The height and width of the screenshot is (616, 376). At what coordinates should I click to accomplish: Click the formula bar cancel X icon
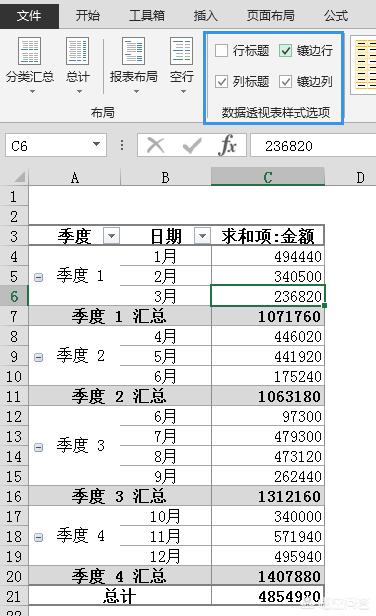pos(156,146)
